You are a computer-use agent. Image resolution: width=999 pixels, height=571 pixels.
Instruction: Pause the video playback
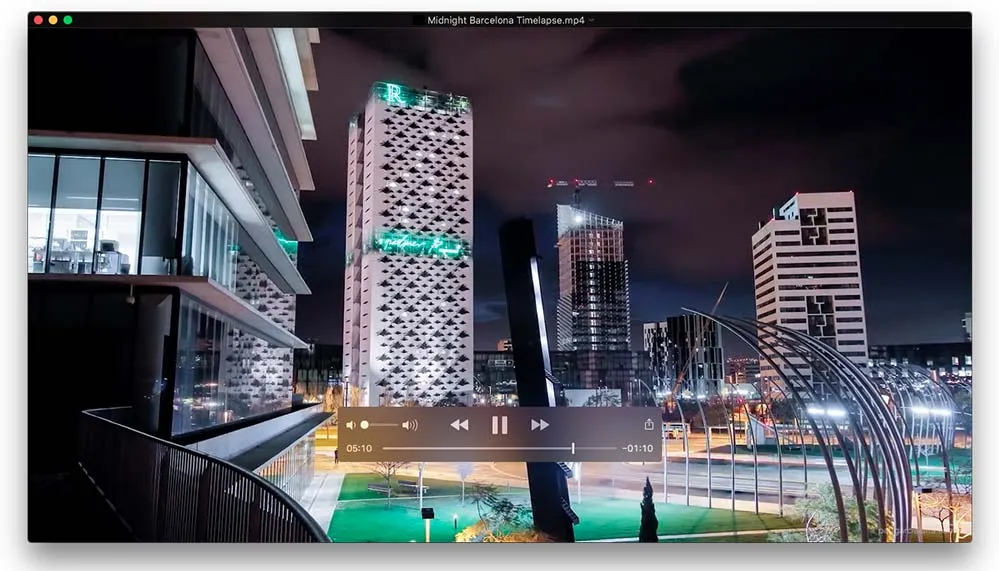coord(500,425)
